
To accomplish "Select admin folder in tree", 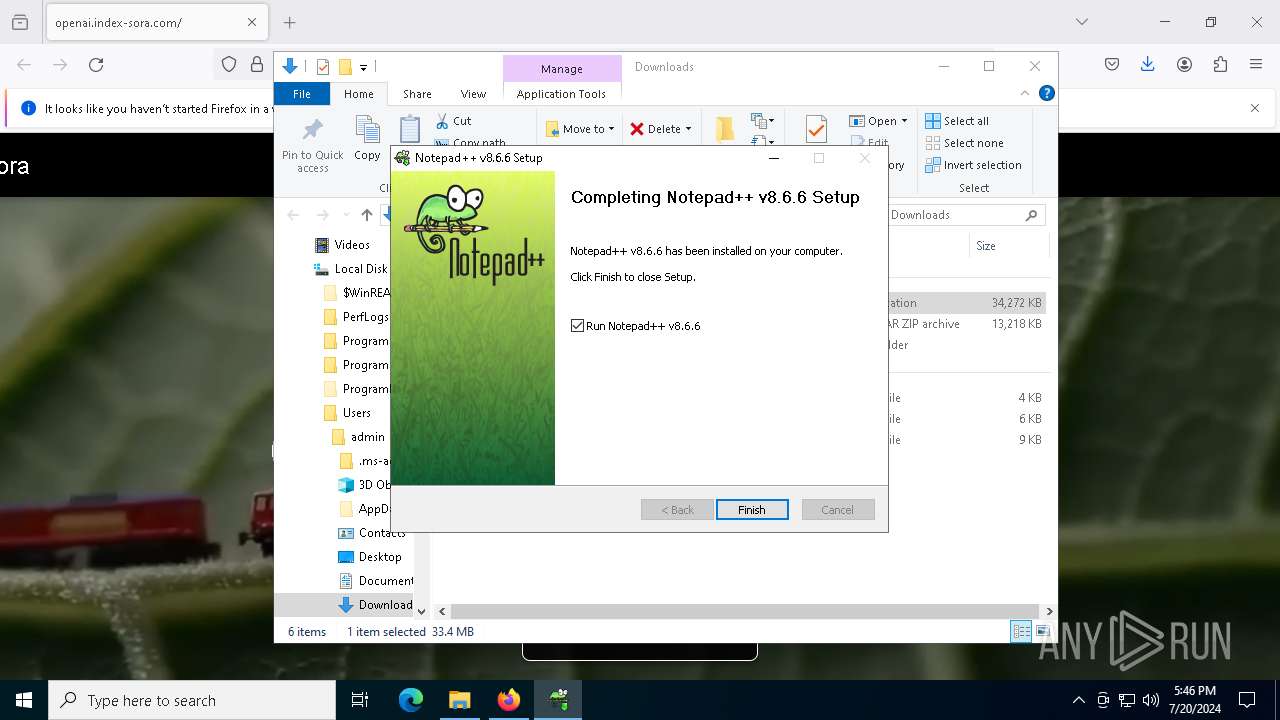I will [358, 437].
